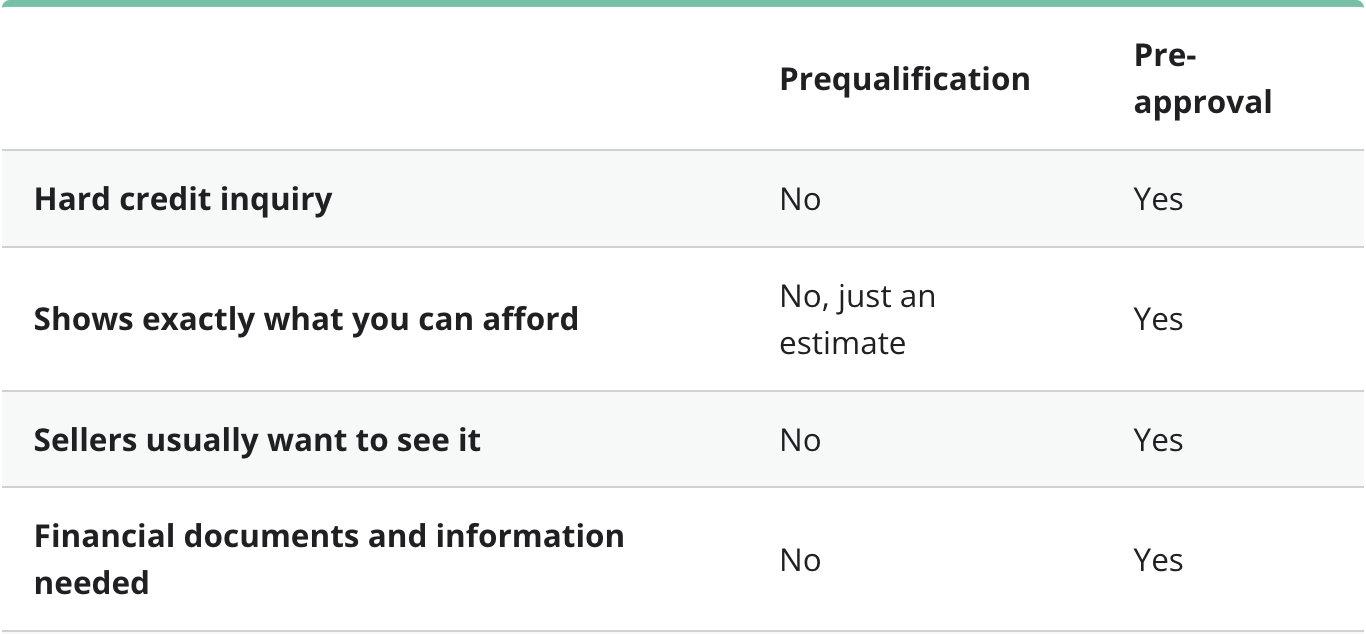Viewport: 1366px width, 634px height.
Task: Click the word 'approval' in the header
Action: [1202, 102]
